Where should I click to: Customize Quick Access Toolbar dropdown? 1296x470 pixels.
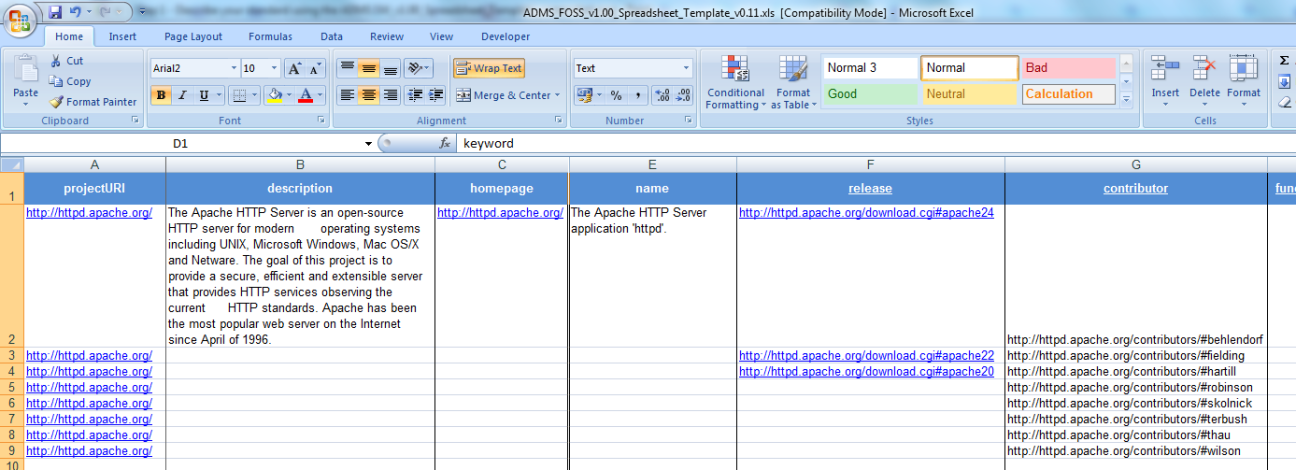pyautogui.click(x=144, y=12)
